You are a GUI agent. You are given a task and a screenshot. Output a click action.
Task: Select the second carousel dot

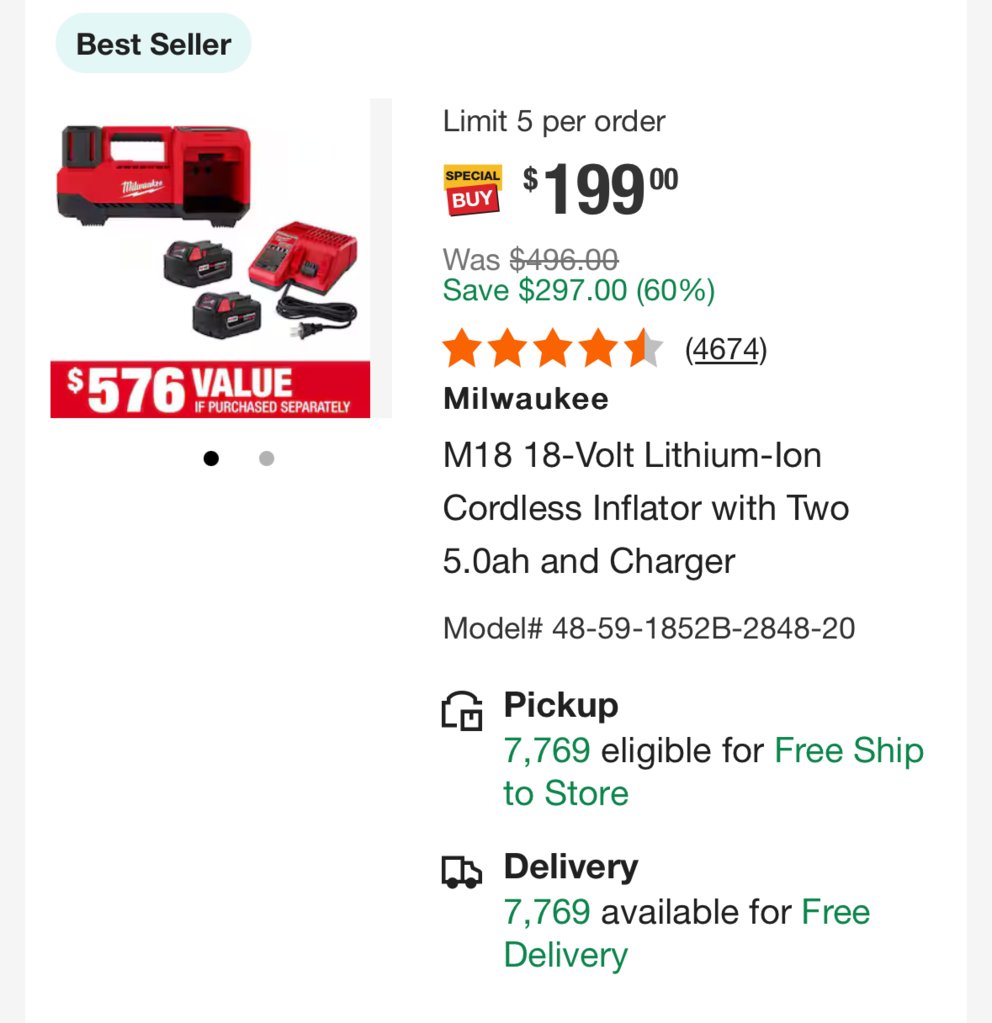click(x=266, y=459)
